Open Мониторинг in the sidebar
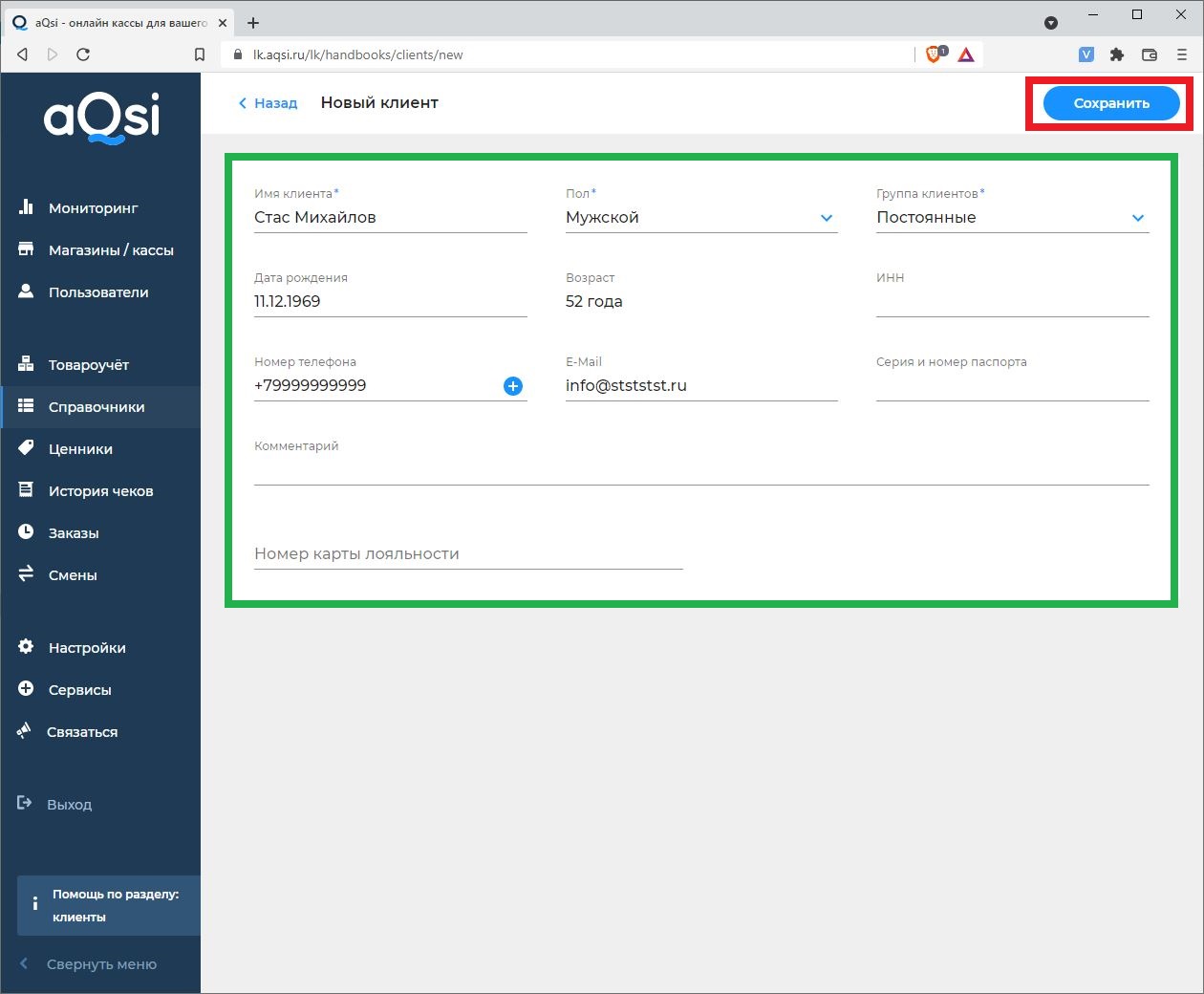Viewport: 1204px width, 994px height. click(93, 208)
